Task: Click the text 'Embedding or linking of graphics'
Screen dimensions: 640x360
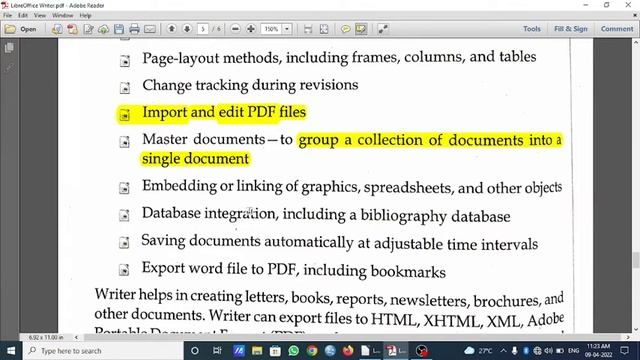Action: point(250,187)
